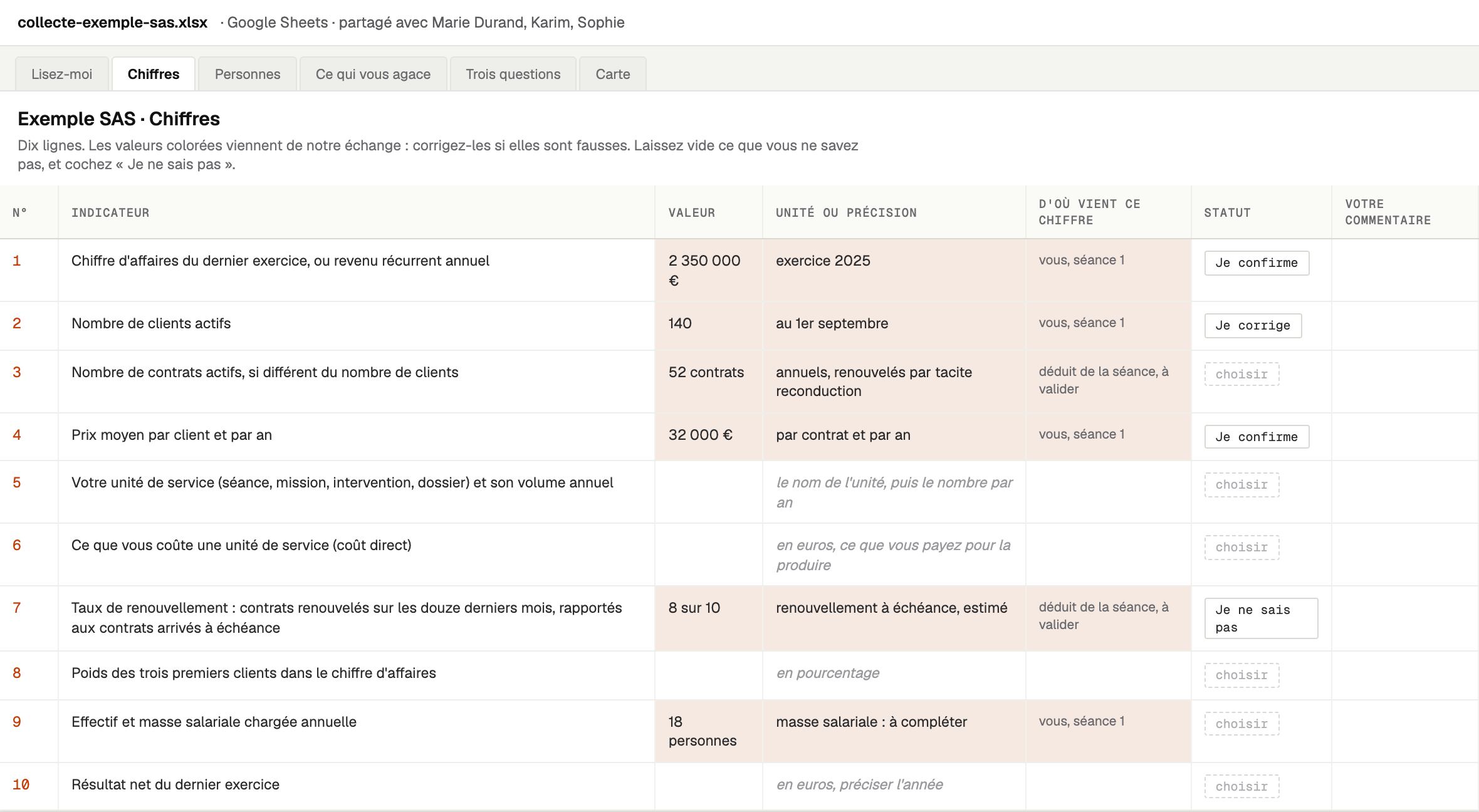This screenshot has height=812, width=1479.
Task: Select the value cell '2 350 000 €'
Action: point(709,270)
